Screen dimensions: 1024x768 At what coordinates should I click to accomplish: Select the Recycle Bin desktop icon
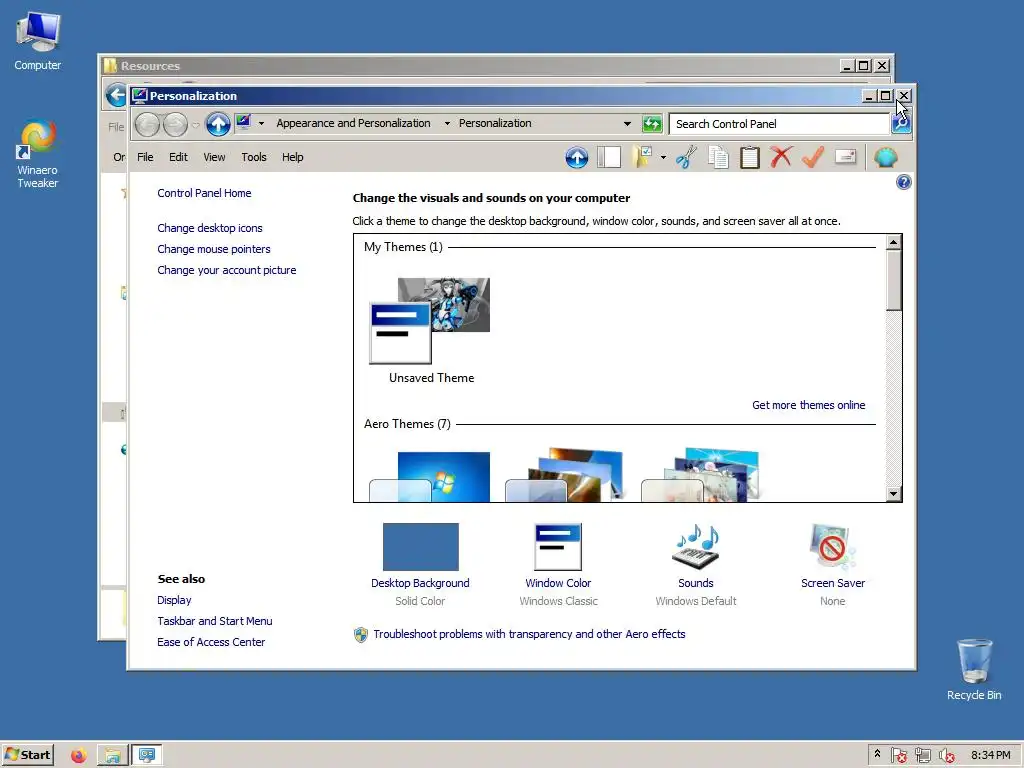click(974, 669)
